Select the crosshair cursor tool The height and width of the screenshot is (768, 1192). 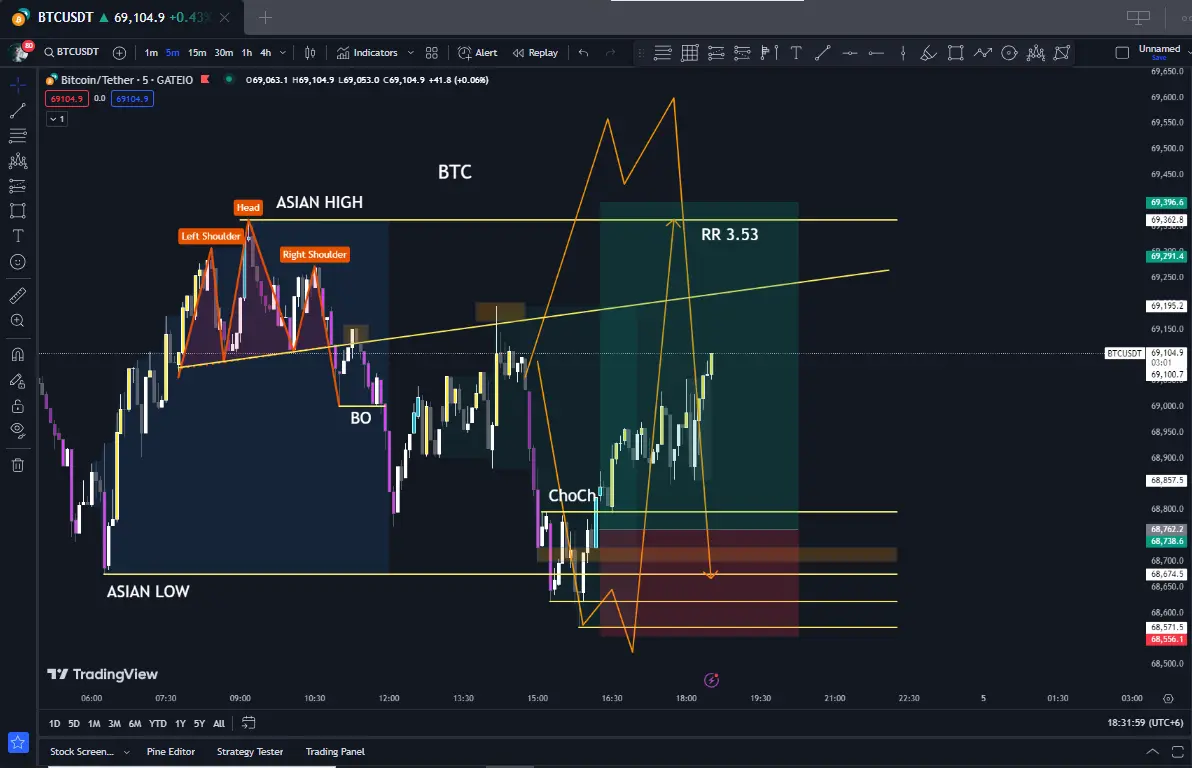click(x=17, y=84)
